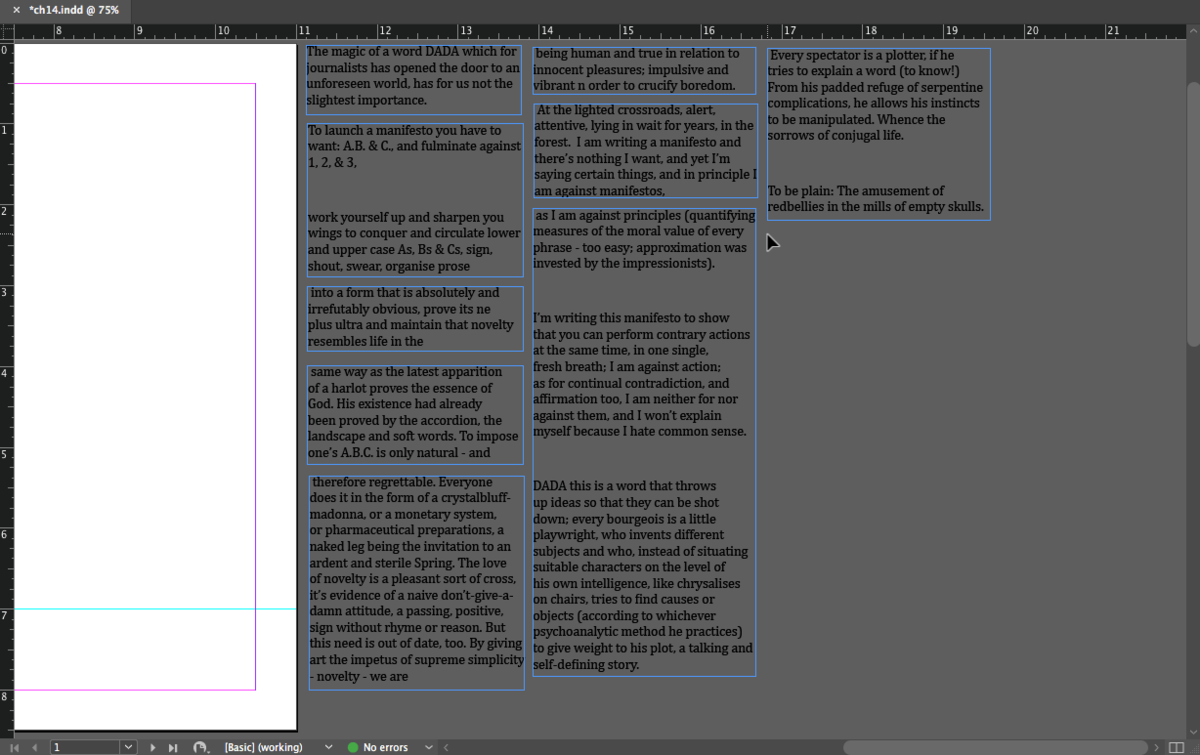Open the preflight No errors menu arrow

429,747
